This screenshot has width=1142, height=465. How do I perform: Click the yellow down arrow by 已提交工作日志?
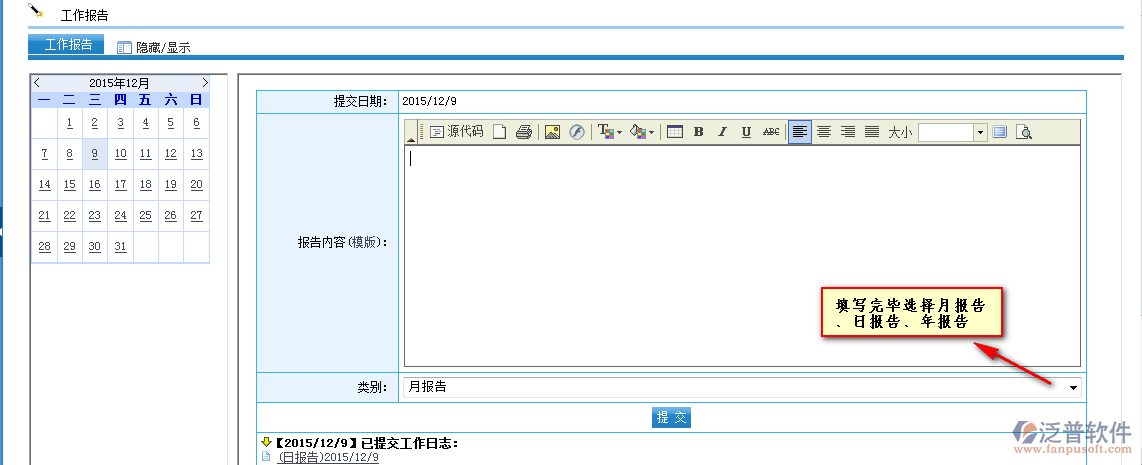(x=266, y=442)
